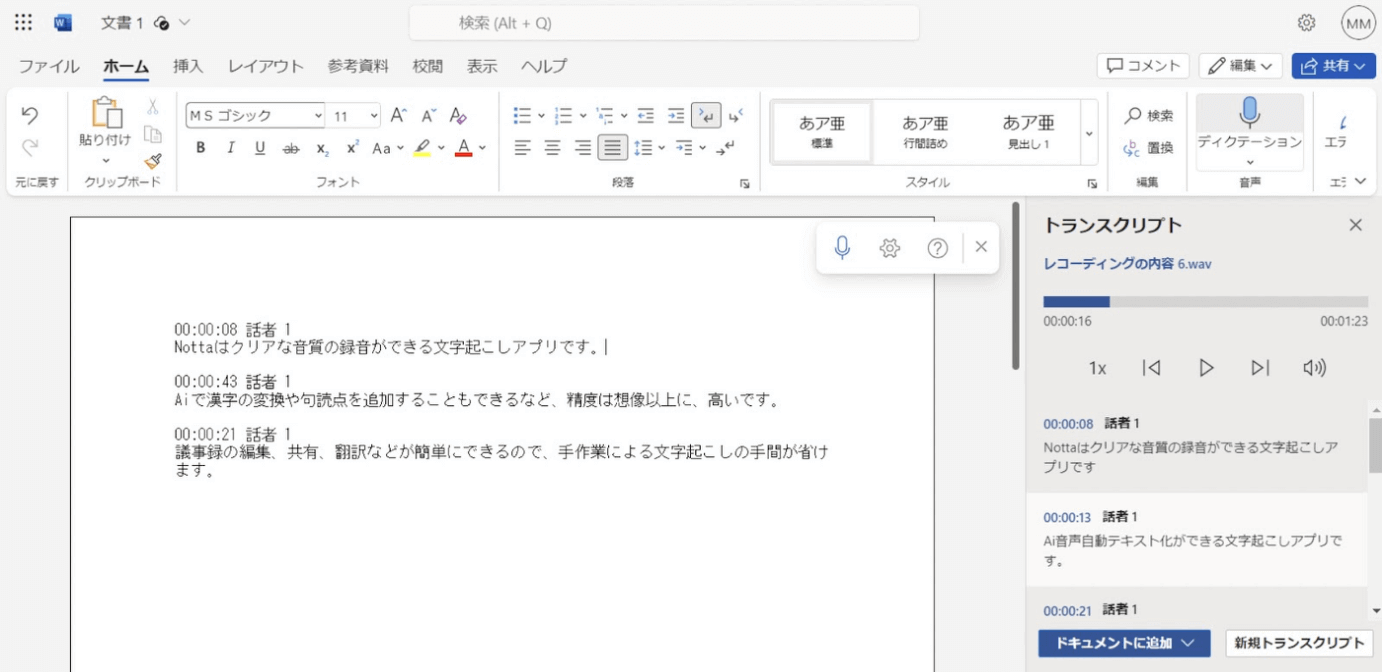Toggle underline formatting
The height and width of the screenshot is (672, 1382).
tap(260, 148)
